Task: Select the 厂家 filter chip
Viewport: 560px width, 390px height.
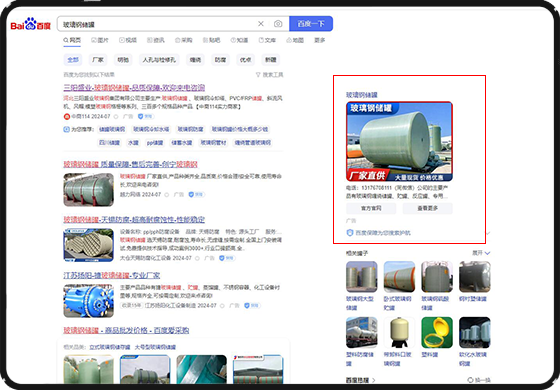Action: click(x=98, y=60)
